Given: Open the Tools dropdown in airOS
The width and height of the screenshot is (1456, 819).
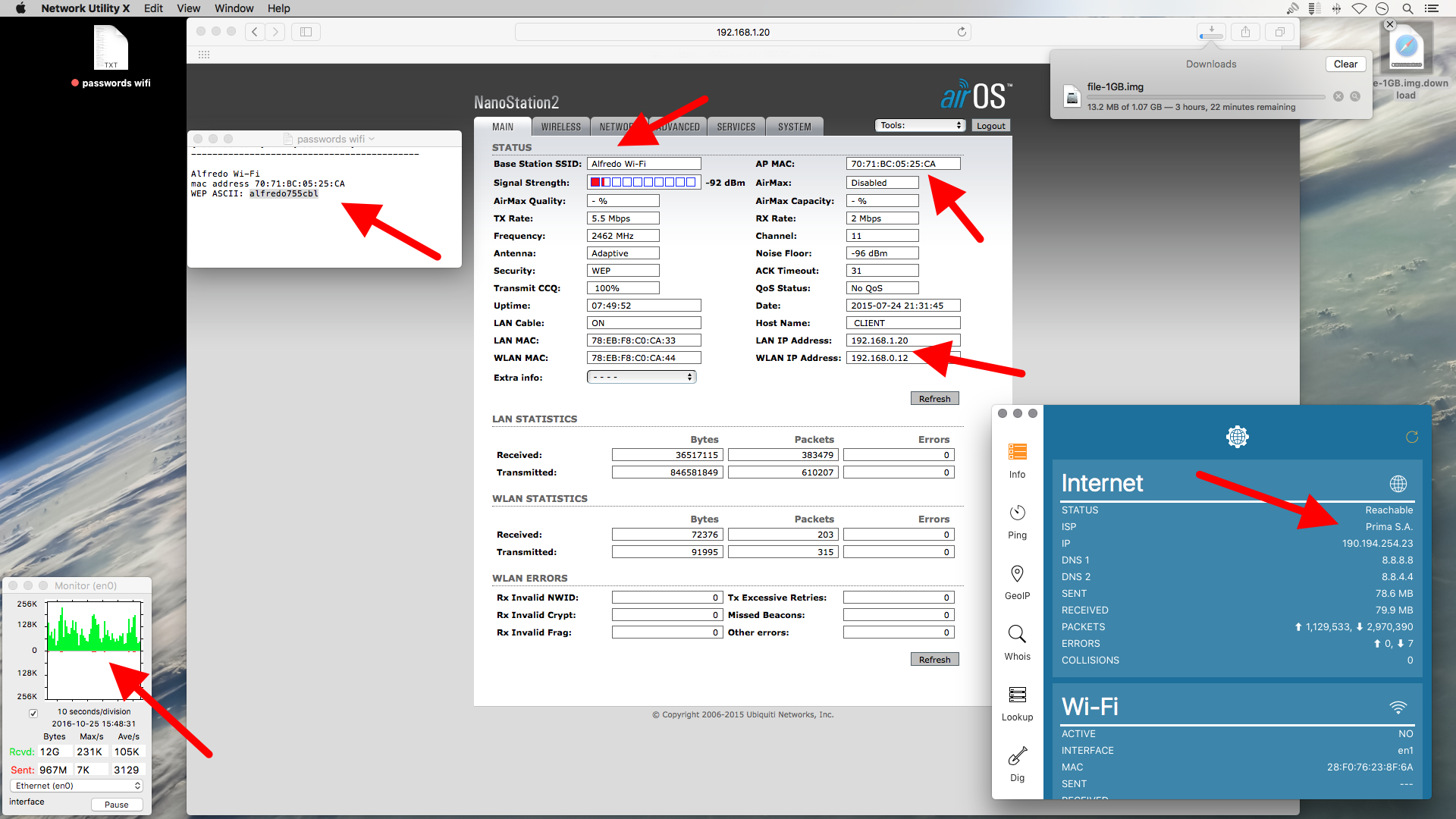Looking at the screenshot, I should 920,126.
